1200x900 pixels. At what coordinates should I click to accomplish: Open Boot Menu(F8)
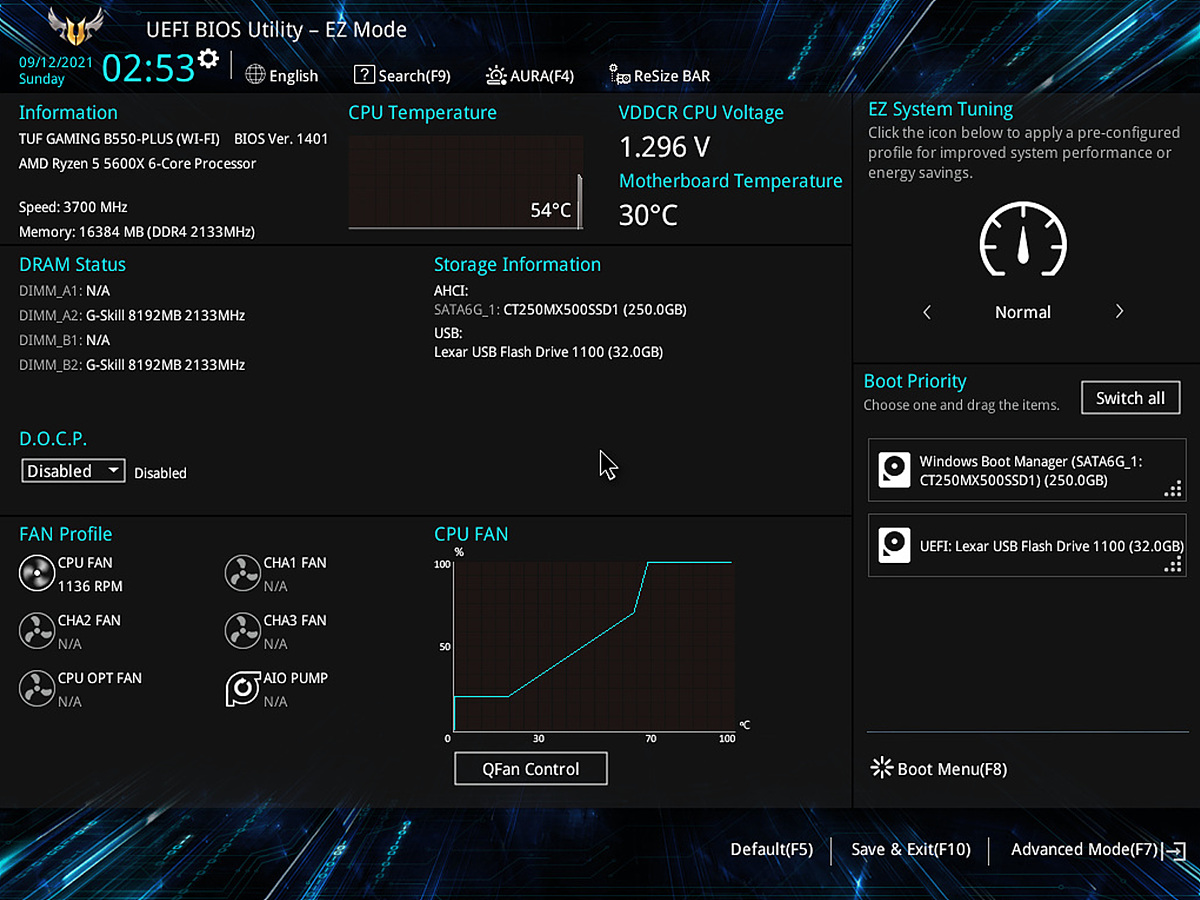(939, 769)
